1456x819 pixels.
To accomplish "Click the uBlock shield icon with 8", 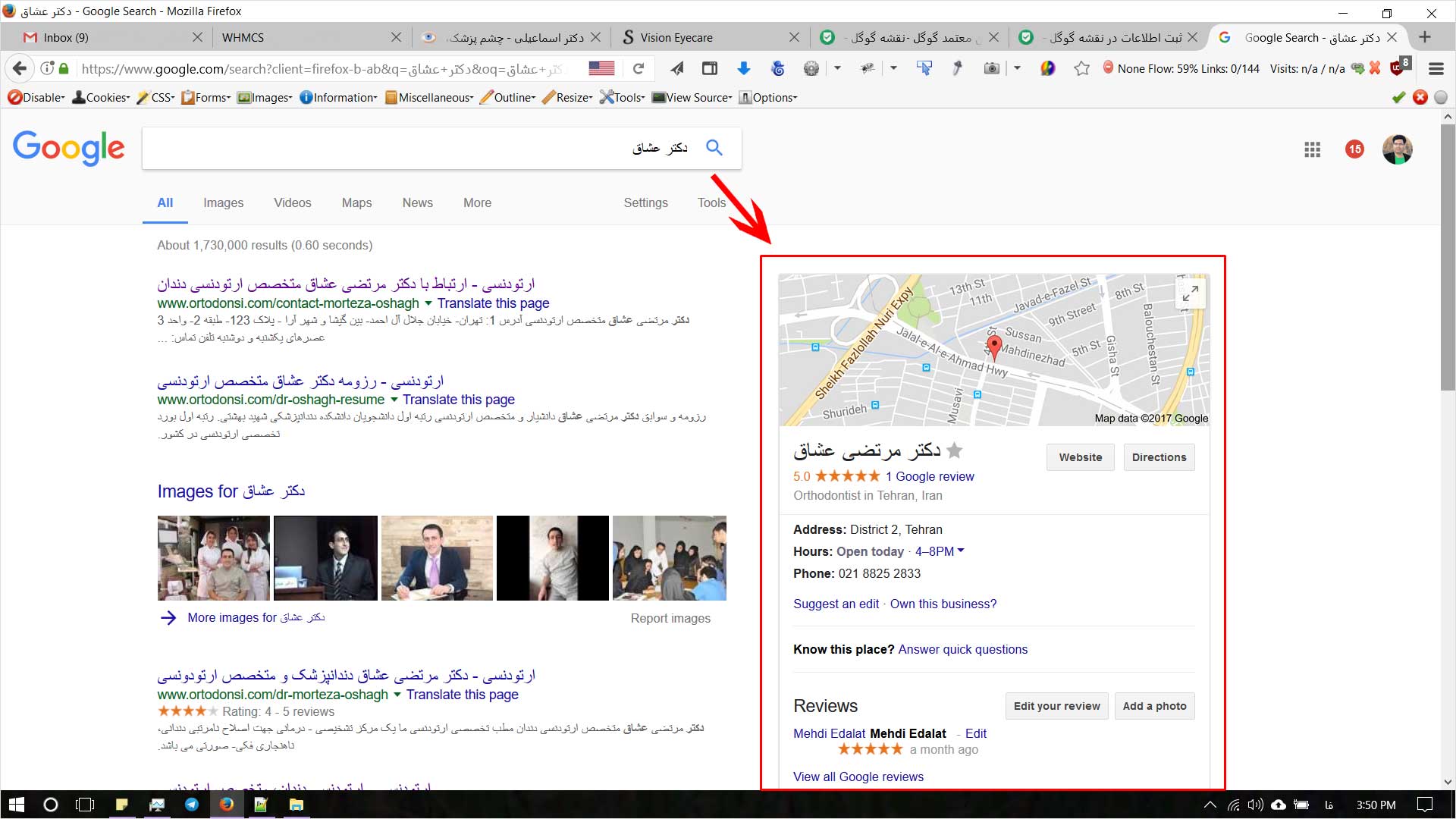I will coord(1400,67).
